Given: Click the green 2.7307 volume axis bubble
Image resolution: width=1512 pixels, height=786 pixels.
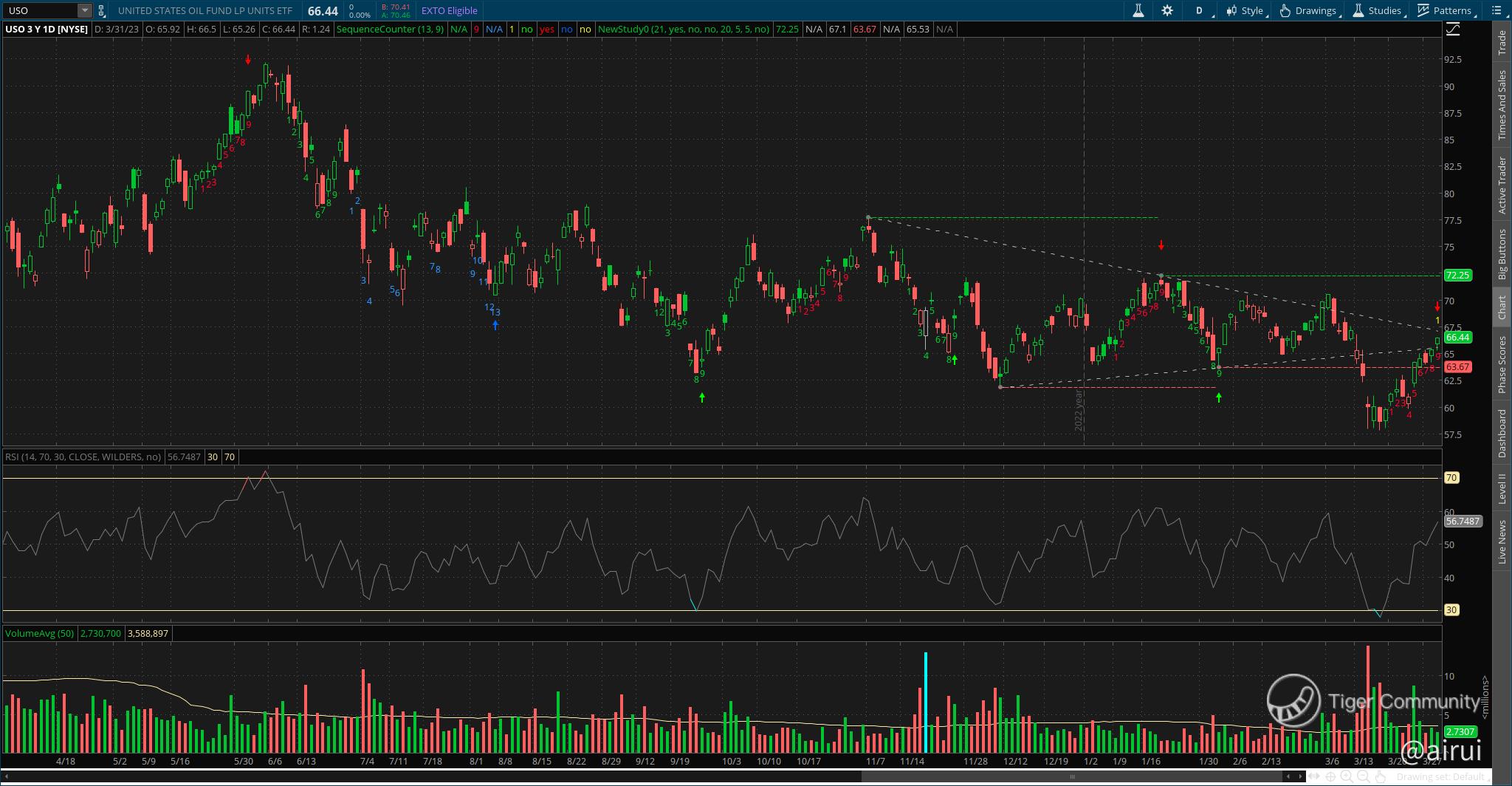Looking at the screenshot, I should pyautogui.click(x=1460, y=731).
